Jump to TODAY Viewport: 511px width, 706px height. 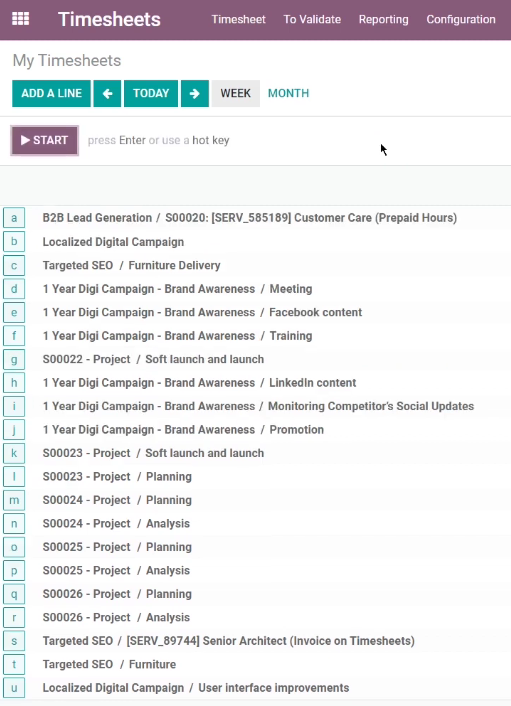click(x=151, y=93)
